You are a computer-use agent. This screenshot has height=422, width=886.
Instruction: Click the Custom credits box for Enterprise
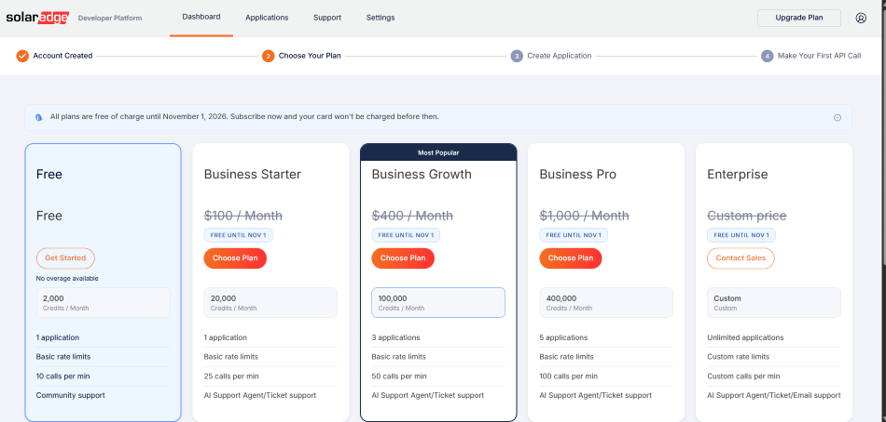[774, 303]
